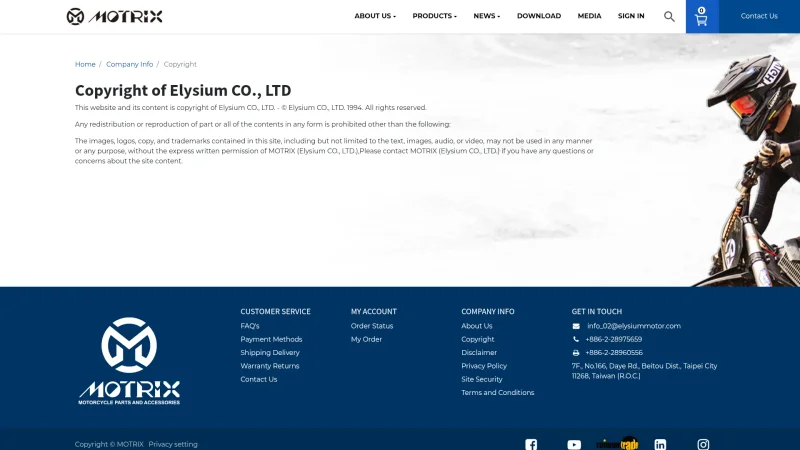
Task: Click 'Copyright © MOTRIX' footer text
Action: [x=109, y=444]
